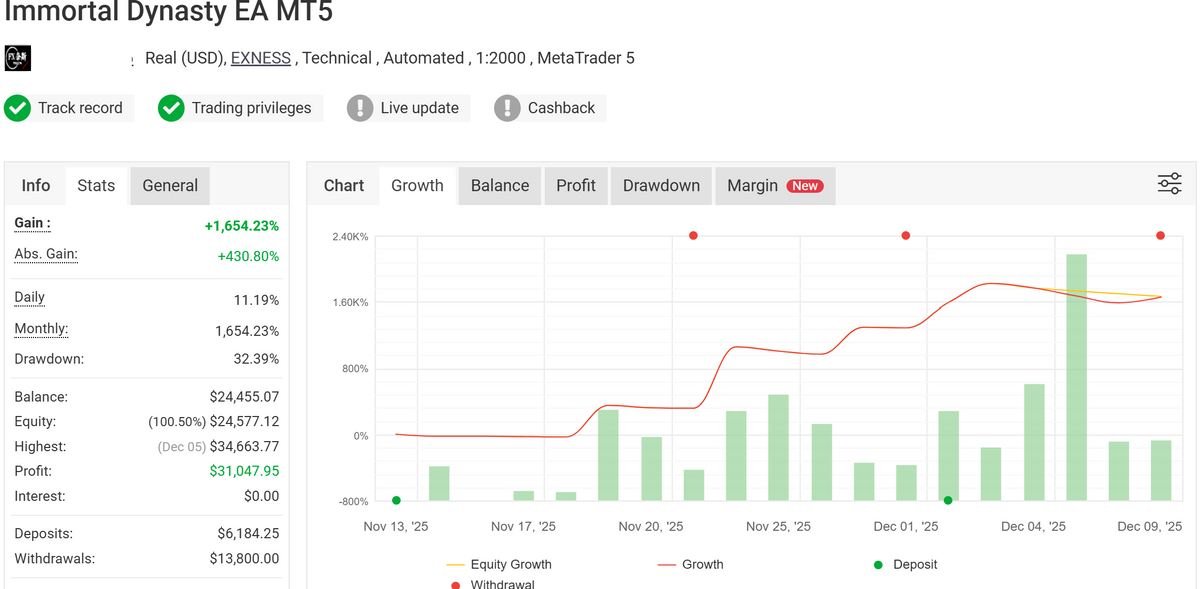Image resolution: width=1200 pixels, height=589 pixels.
Task: Open the EXNESS broker link
Action: 260,57
